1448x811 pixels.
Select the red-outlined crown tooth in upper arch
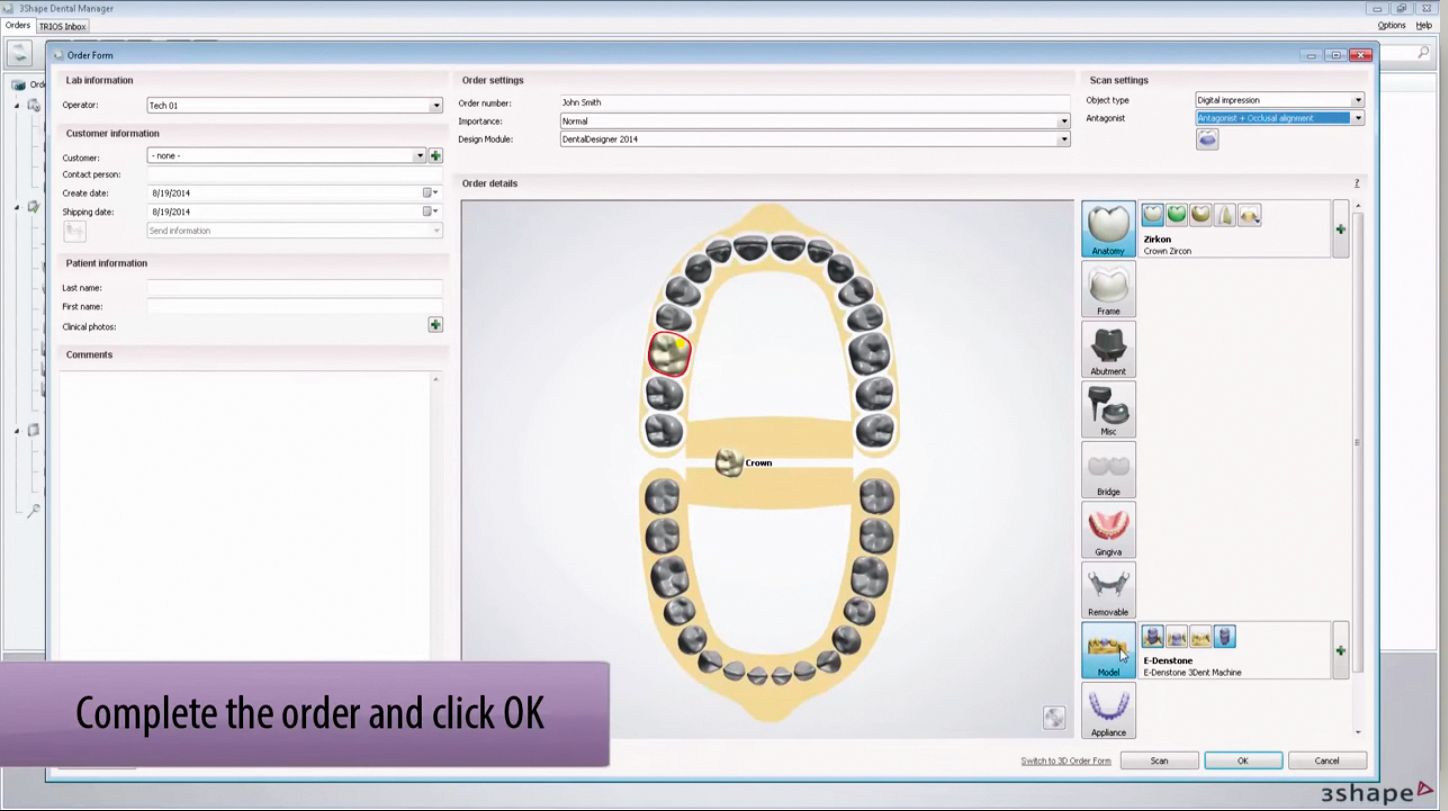pos(669,354)
